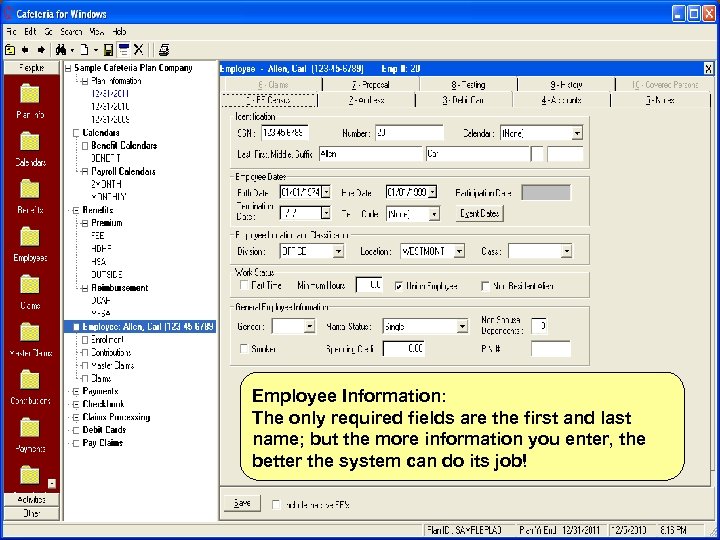Screen dimensions: 720x540
Task: Collapse the Sample Cafeteria Plan Company node
Action: 68,68
